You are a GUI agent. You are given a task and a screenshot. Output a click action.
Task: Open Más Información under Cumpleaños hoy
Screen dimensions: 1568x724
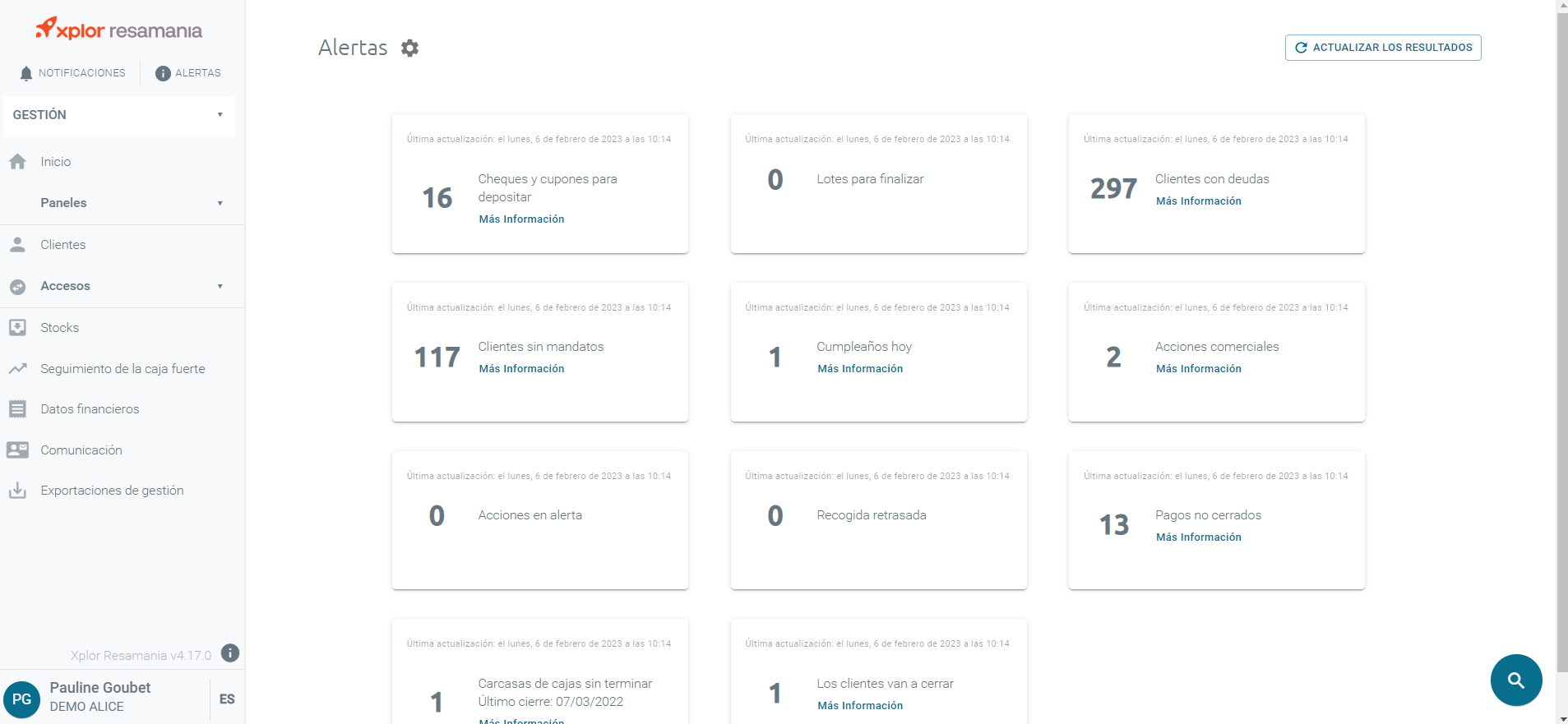[860, 369]
